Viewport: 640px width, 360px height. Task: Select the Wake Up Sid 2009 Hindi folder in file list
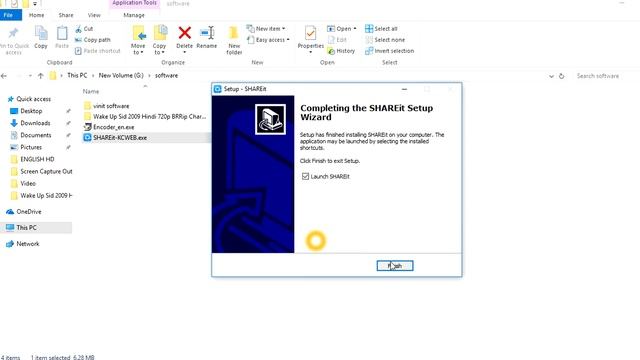145,116
